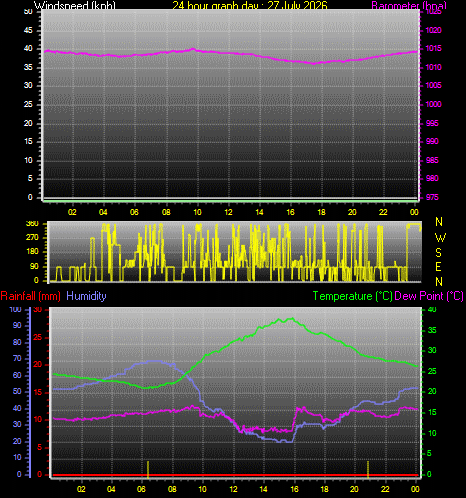Click the "Barometer (hpa)" axis title
This screenshot has width=466, height=498.
pyautogui.click(x=409, y=5)
